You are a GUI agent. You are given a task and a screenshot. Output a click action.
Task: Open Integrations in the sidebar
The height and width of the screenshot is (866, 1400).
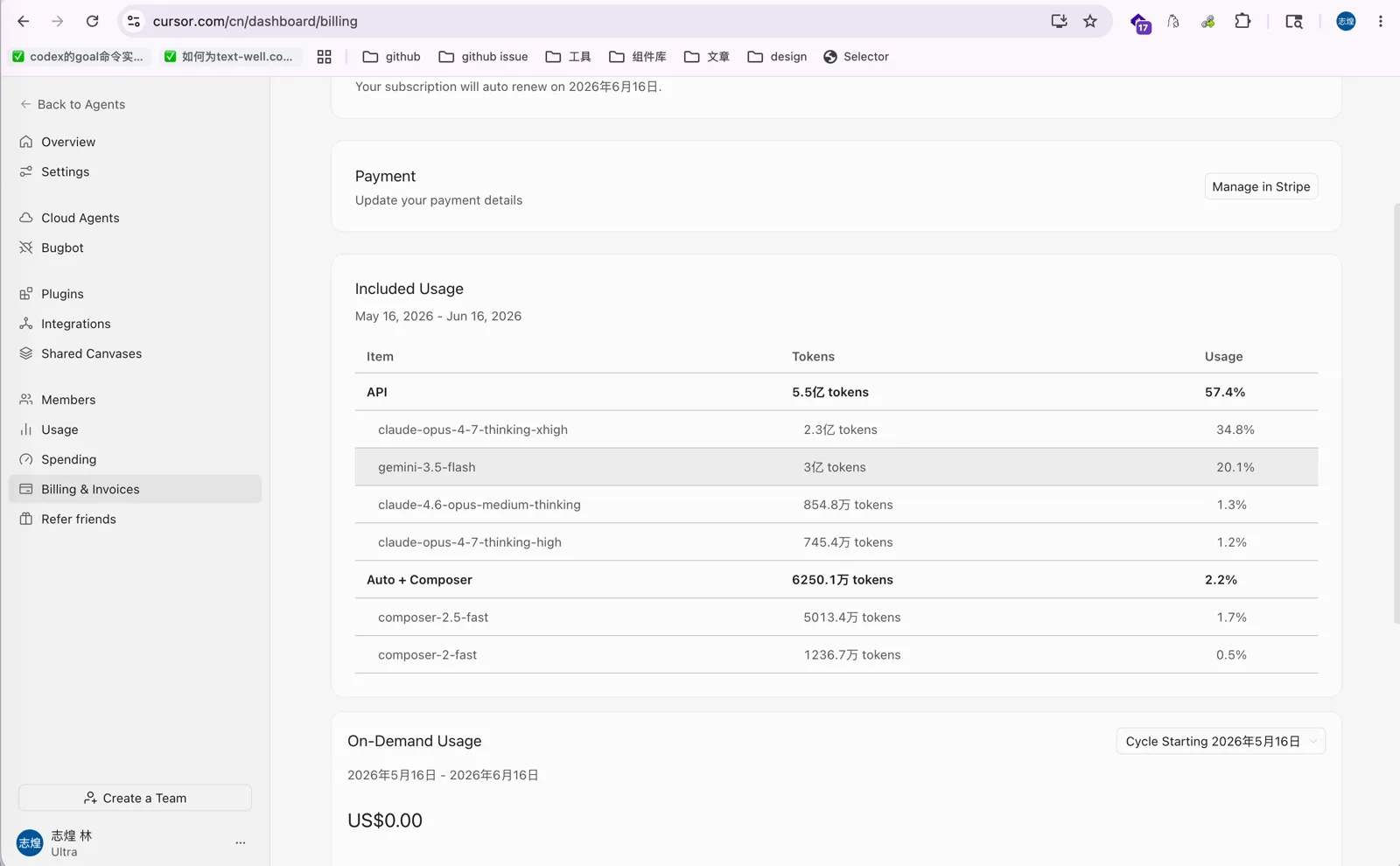135,324
